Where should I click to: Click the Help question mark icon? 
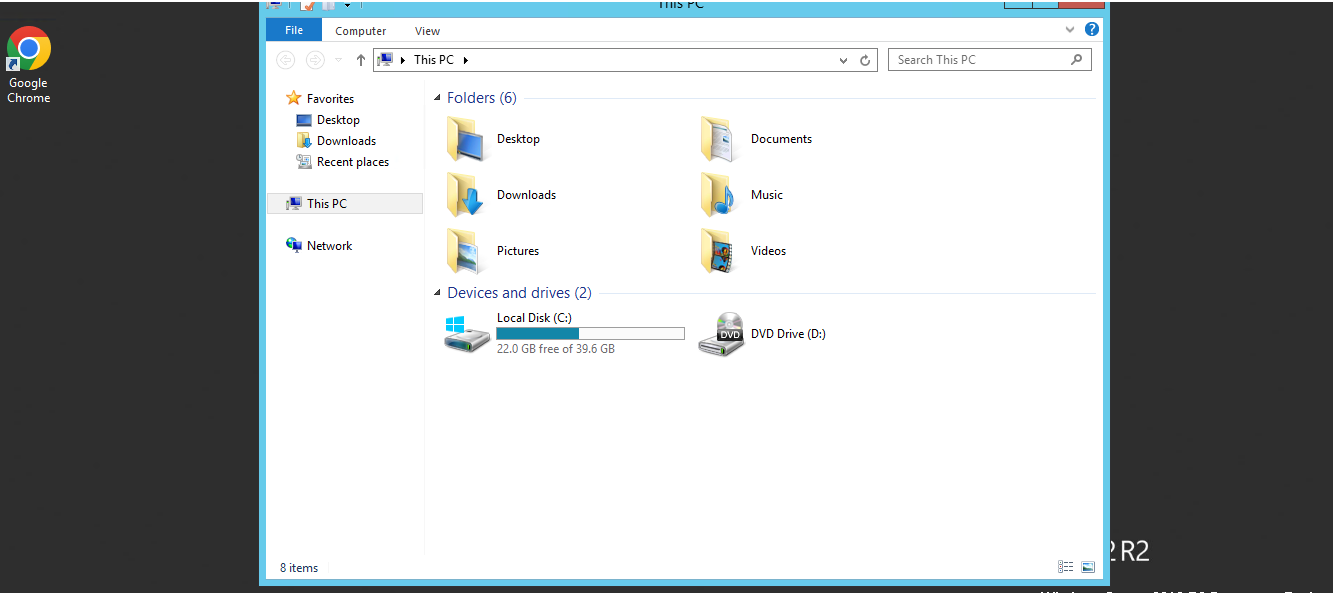[x=1092, y=30]
